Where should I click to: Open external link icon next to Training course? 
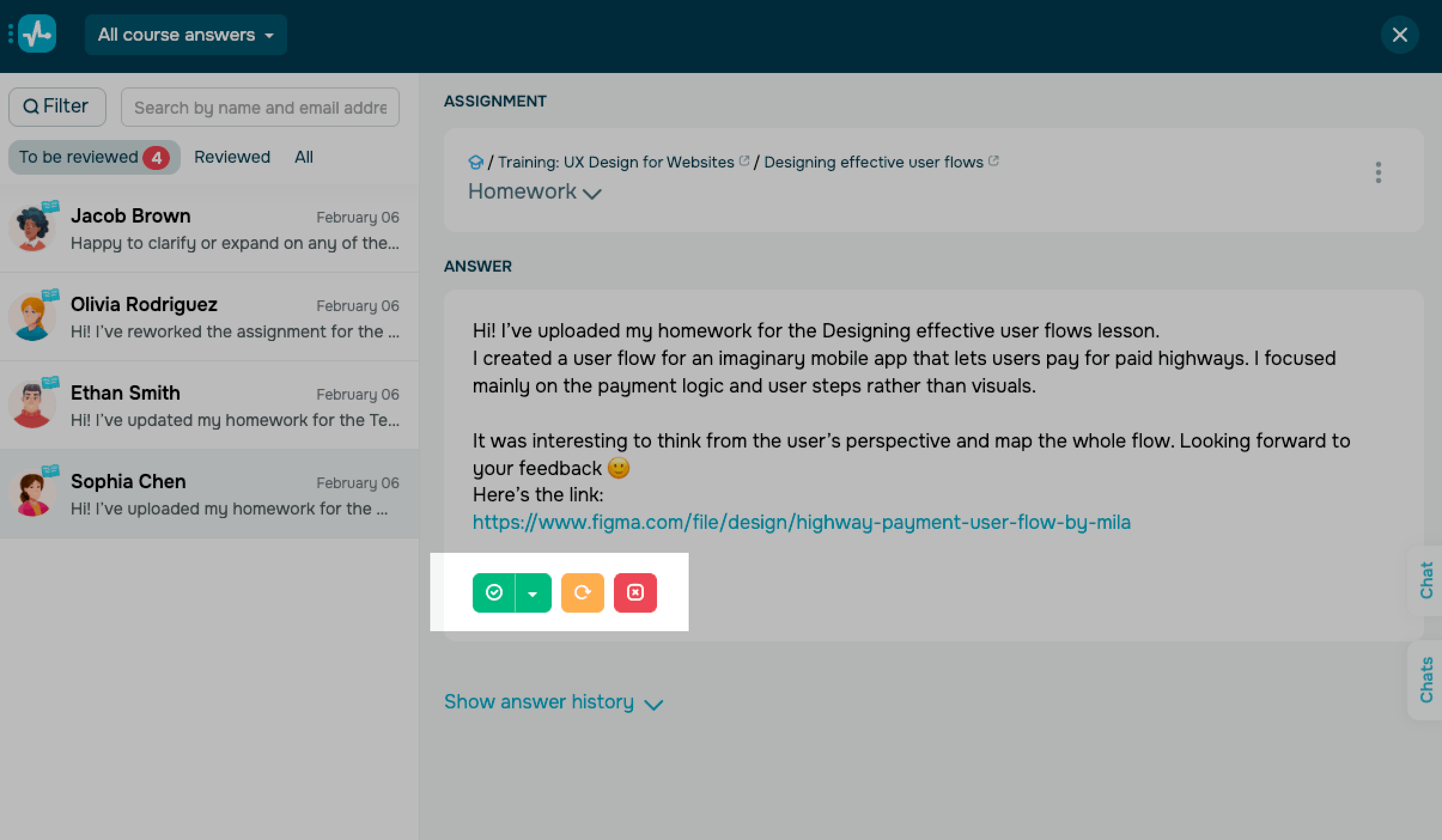[x=744, y=161]
